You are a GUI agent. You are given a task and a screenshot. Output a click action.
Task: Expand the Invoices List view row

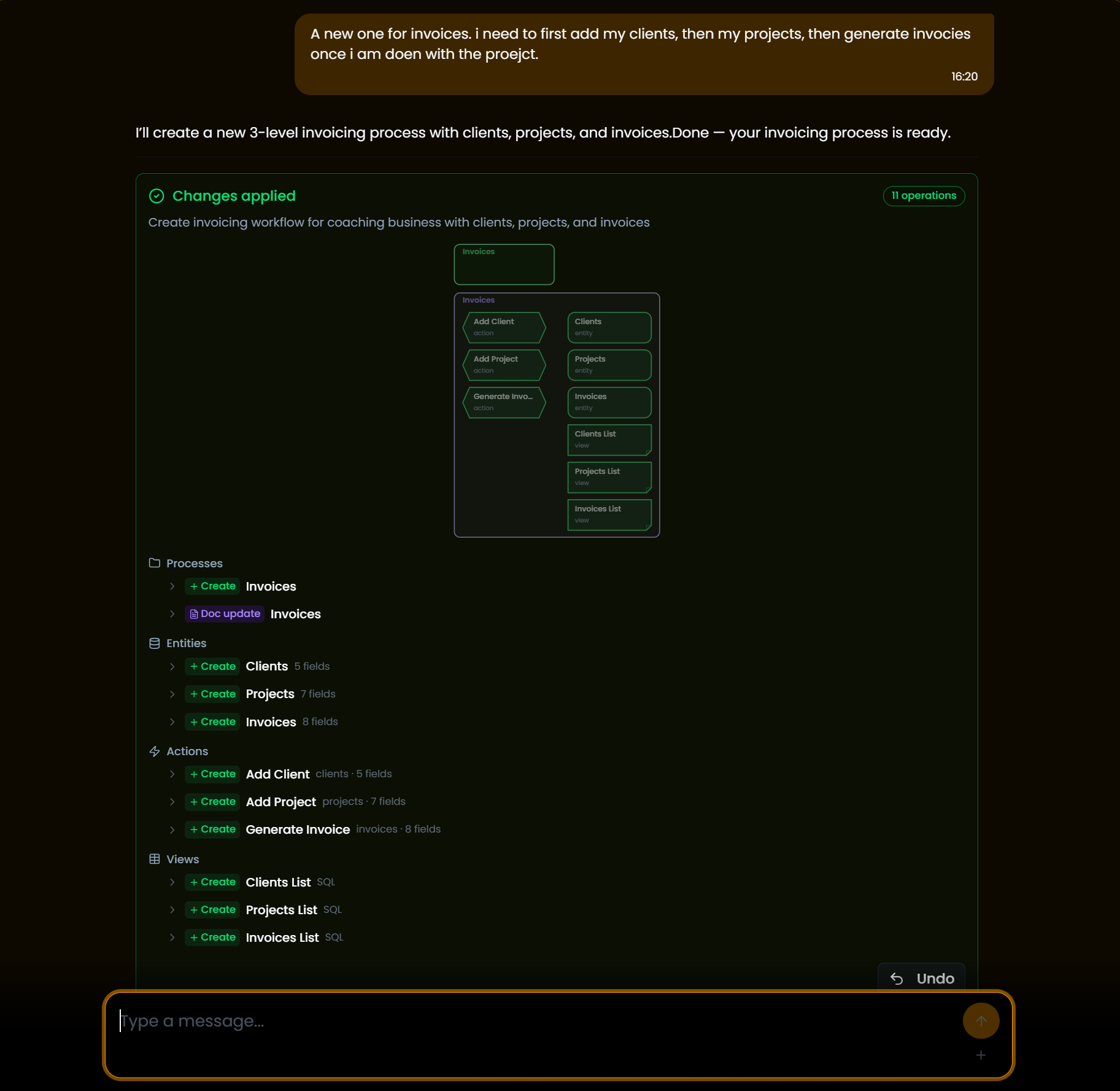pos(172,938)
